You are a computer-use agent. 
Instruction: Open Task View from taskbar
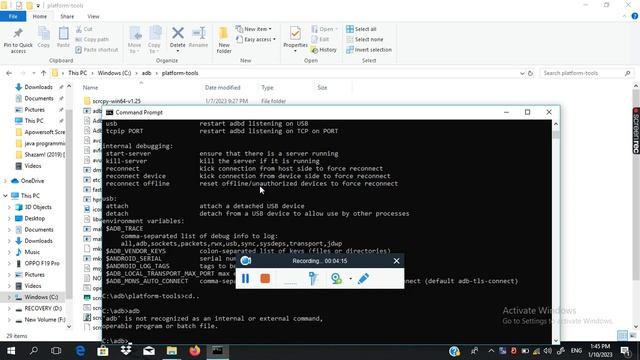[x=56, y=351]
